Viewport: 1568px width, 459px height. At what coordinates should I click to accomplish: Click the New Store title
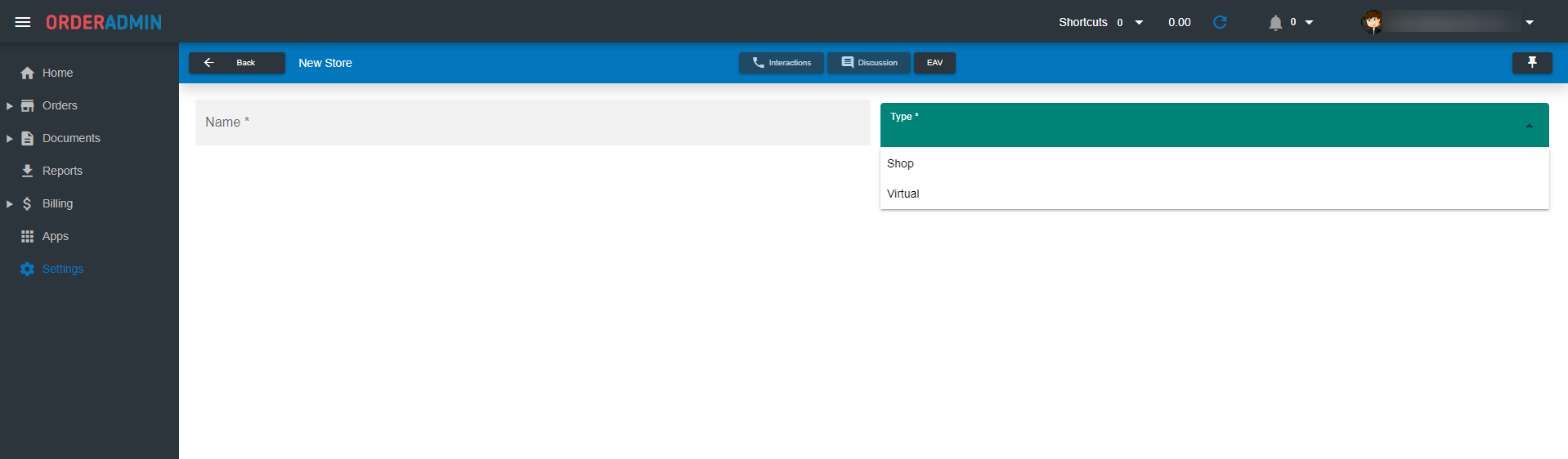click(x=325, y=63)
